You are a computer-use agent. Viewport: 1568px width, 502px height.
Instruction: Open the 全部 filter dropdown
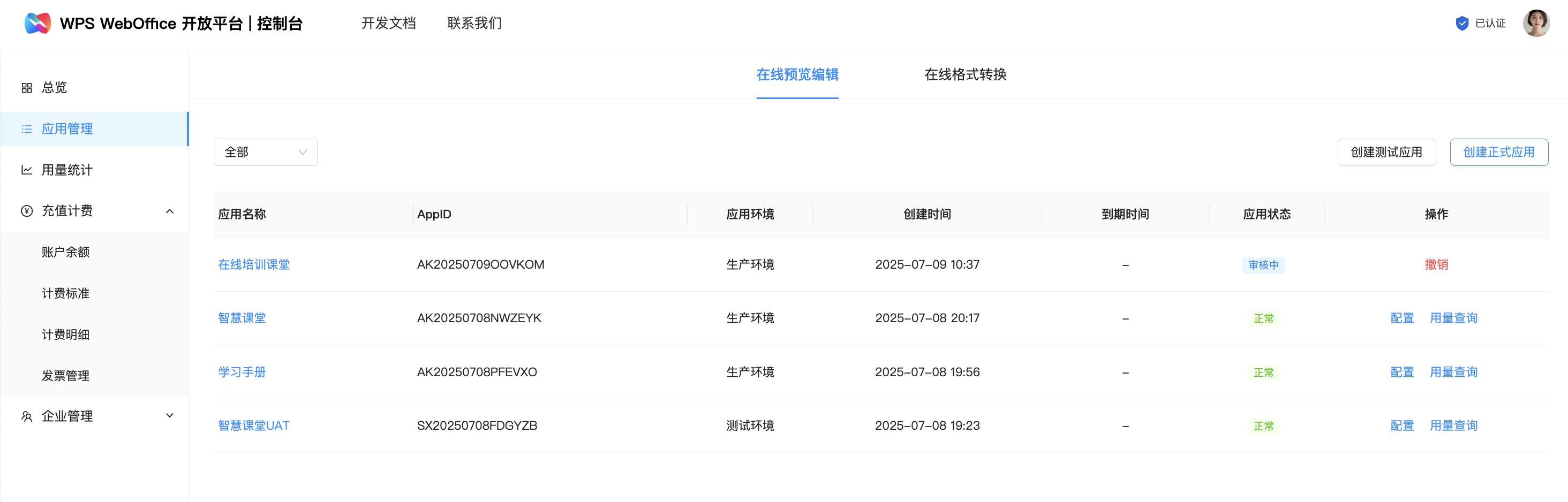click(266, 152)
